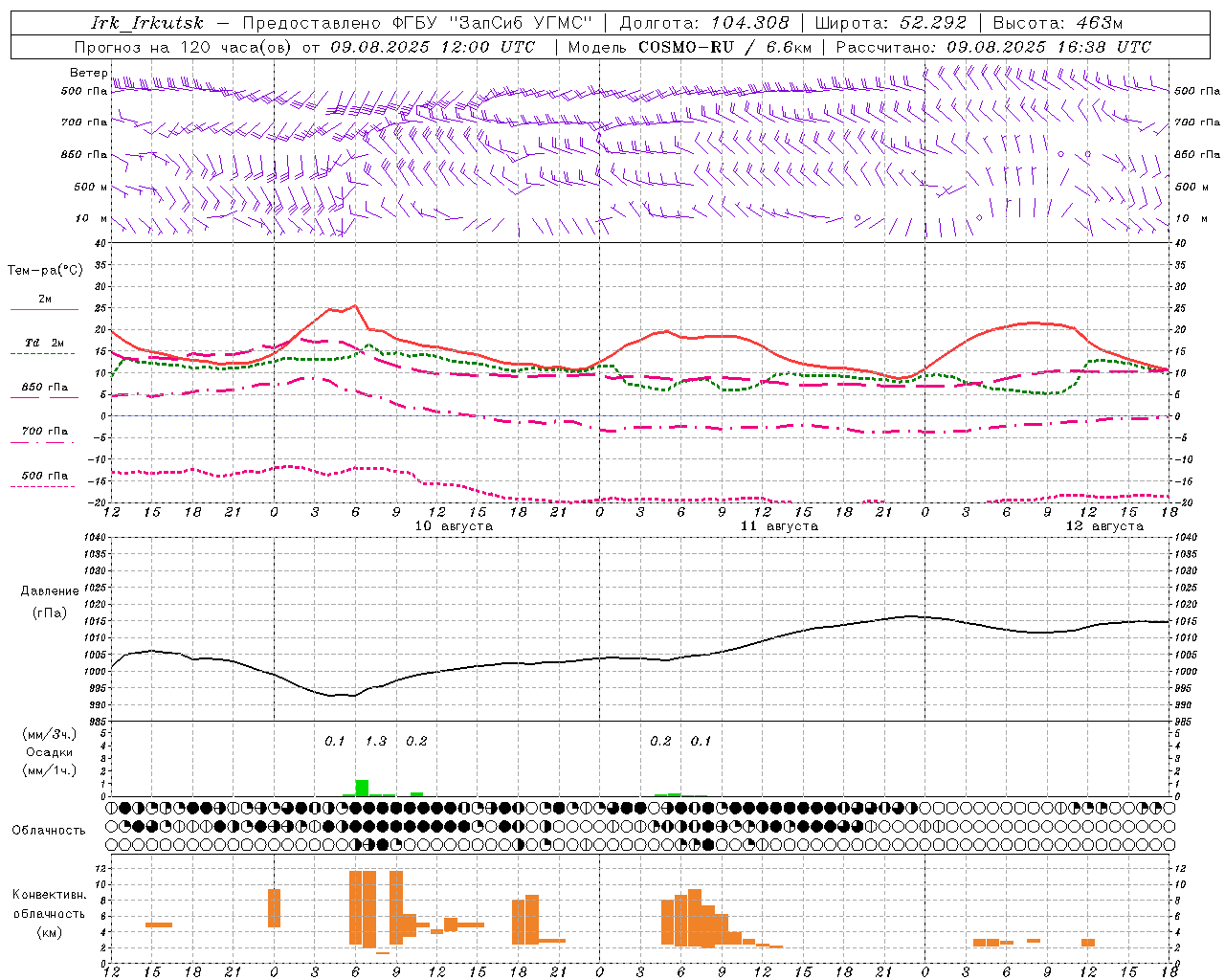1225x980 pixels.
Task: Click Рассчитано: 09.08.2025 16:38 UTC timestamp
Action: (x=993, y=47)
